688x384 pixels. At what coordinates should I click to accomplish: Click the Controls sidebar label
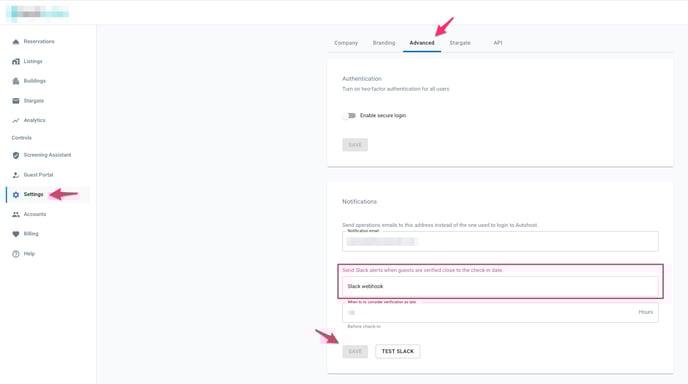coord(22,138)
